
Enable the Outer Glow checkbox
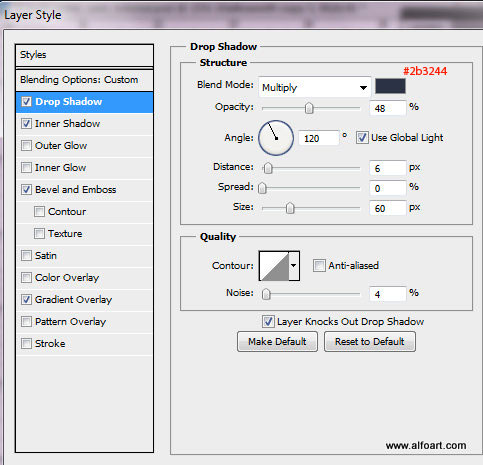[26, 145]
